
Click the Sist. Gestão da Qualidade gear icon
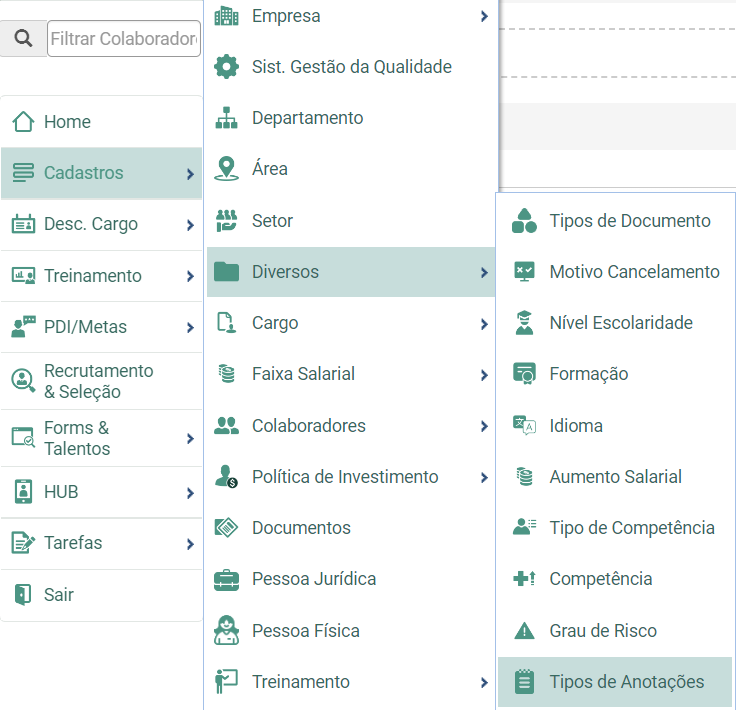click(x=226, y=67)
